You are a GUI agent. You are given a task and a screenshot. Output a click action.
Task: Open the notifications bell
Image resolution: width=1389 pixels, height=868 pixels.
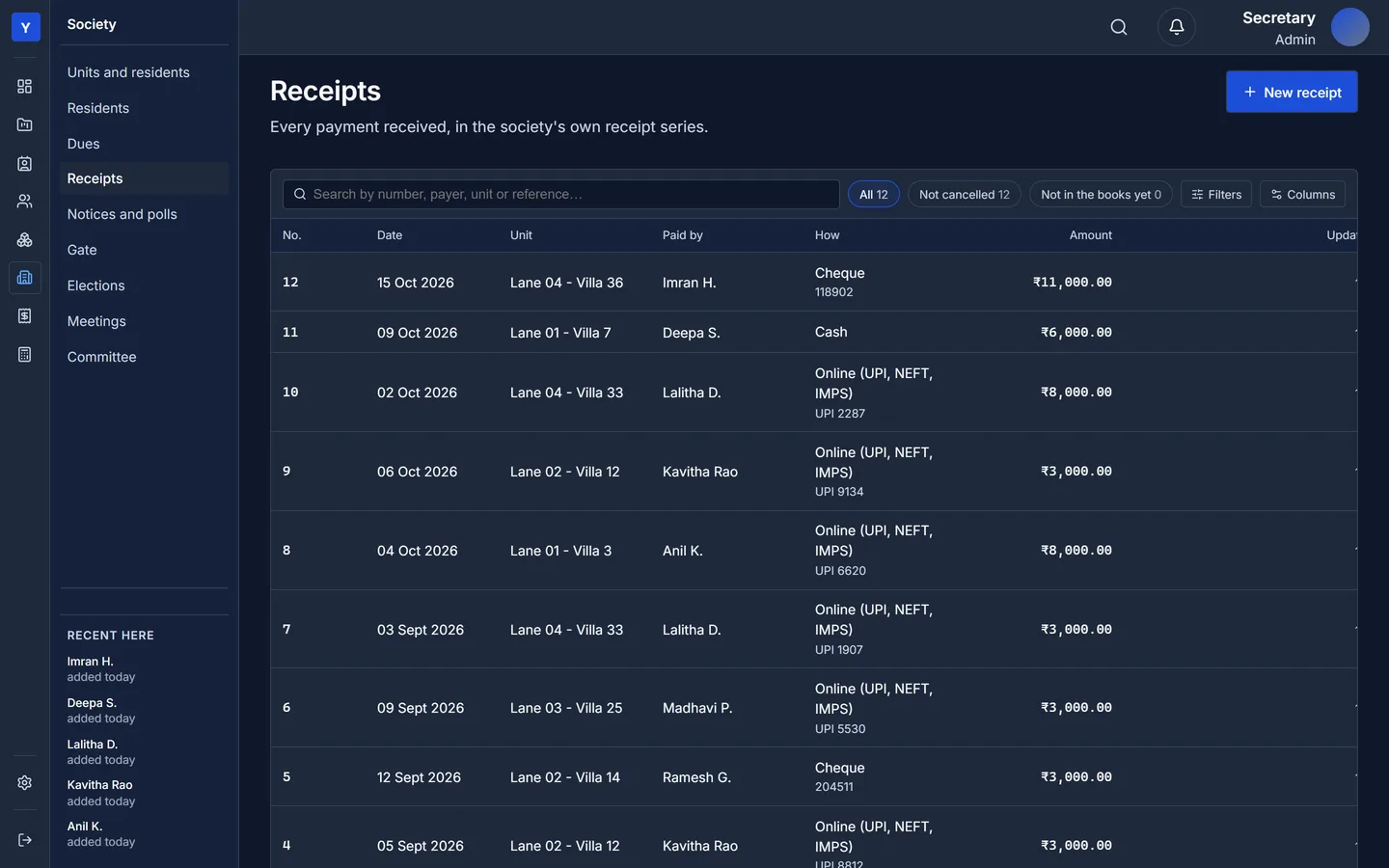(1177, 27)
